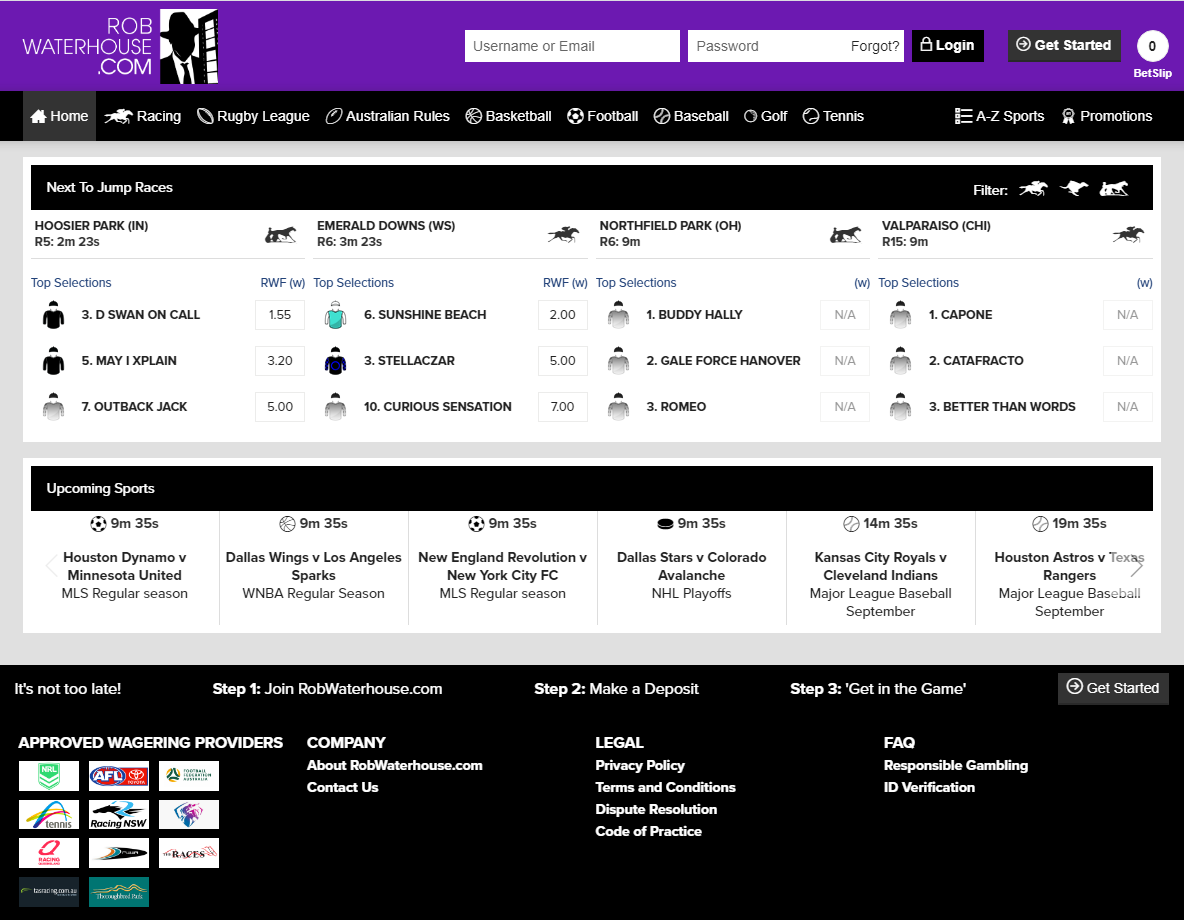Open About RobWaterhouse.com link
The width and height of the screenshot is (1184, 920).
(x=394, y=765)
